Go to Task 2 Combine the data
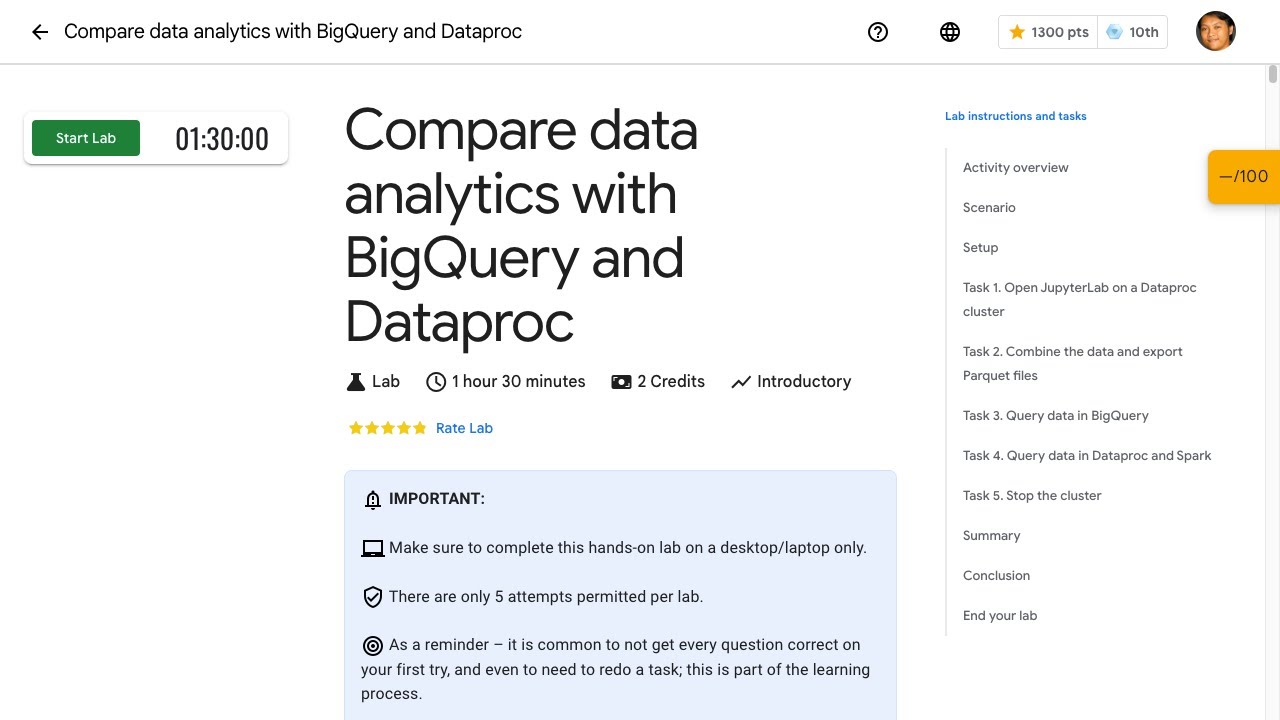Image resolution: width=1280 pixels, height=720 pixels. pyautogui.click(x=1073, y=363)
